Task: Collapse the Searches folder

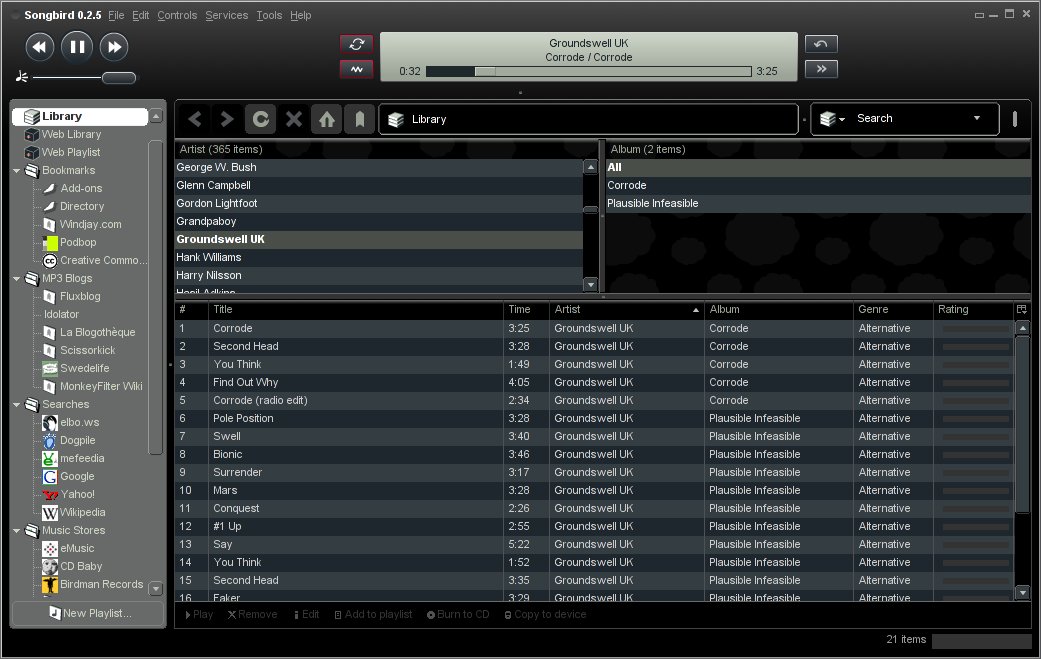Action: [17, 404]
